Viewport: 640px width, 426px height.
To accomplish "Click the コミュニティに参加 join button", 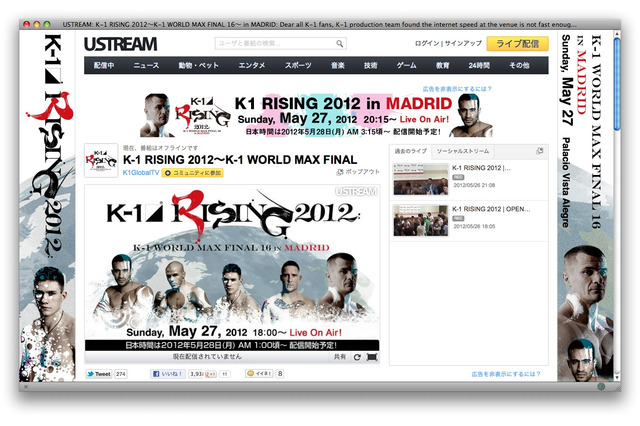I will (193, 173).
